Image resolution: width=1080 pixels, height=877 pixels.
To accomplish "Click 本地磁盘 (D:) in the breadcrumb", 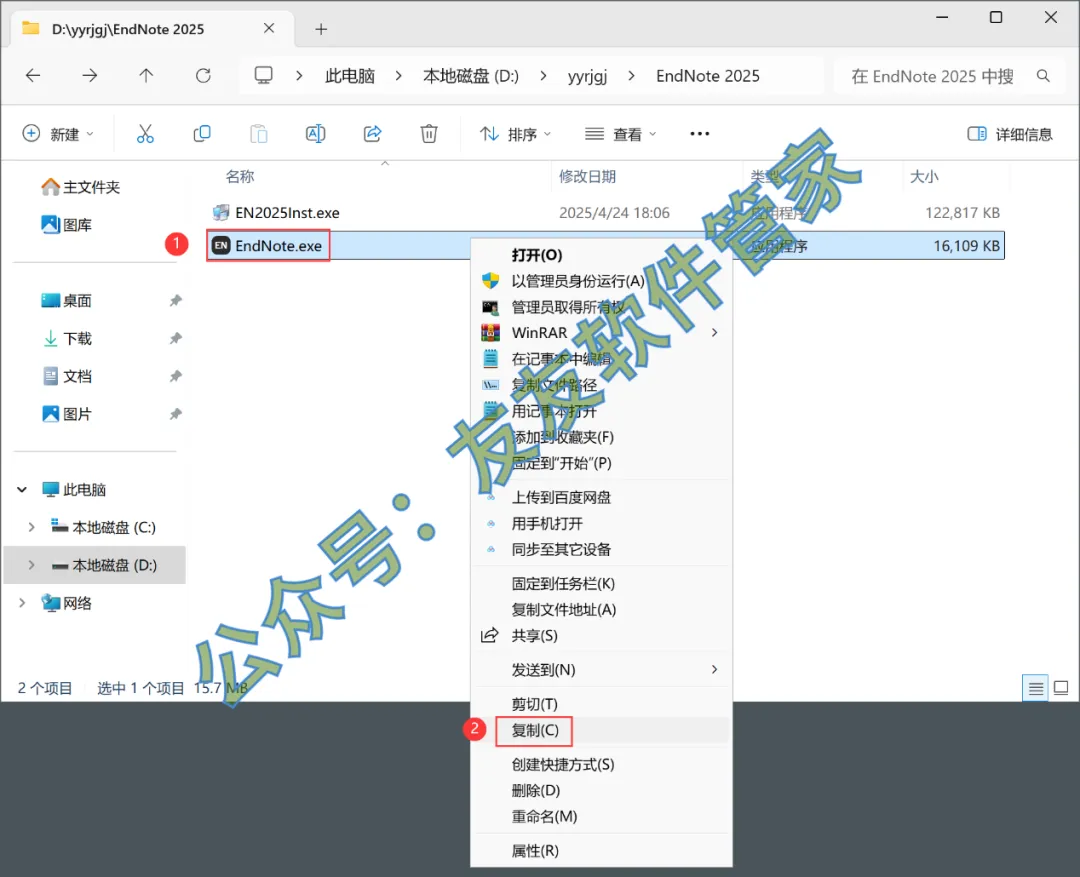I will click(x=471, y=76).
